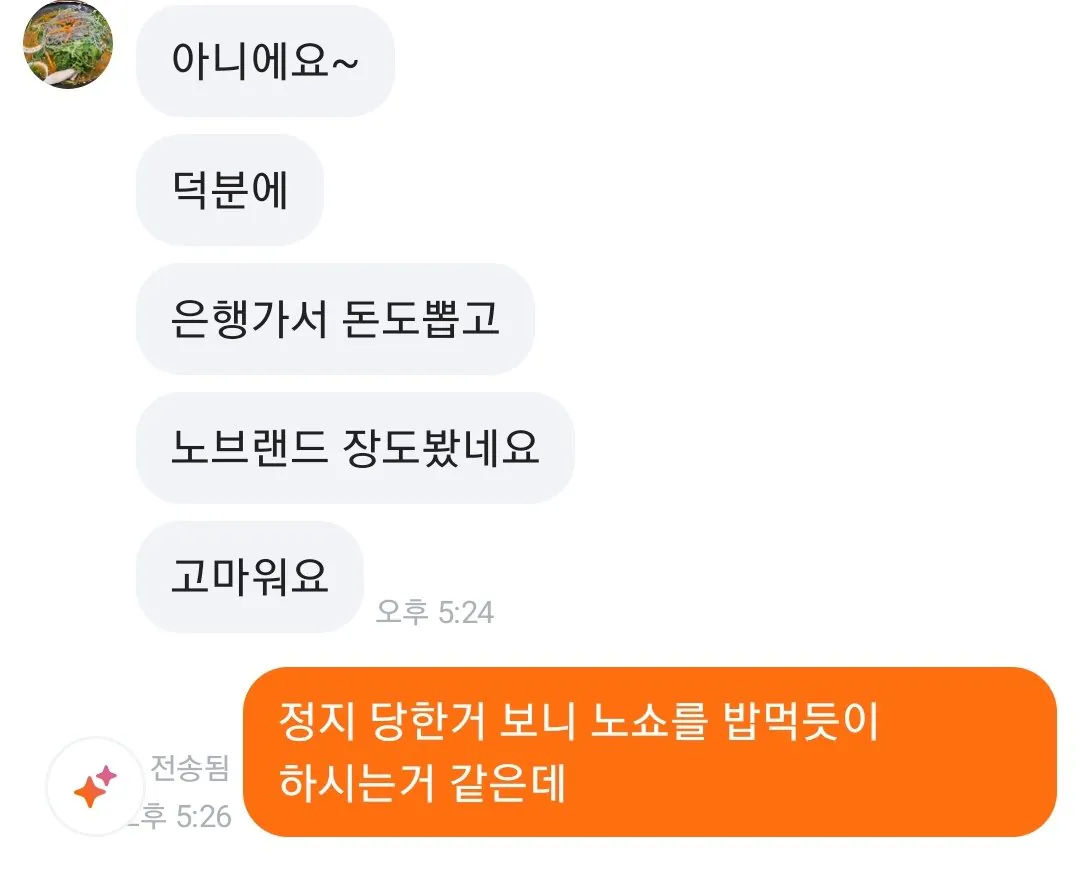Click the '오후 5:24' timestamp

(435, 612)
